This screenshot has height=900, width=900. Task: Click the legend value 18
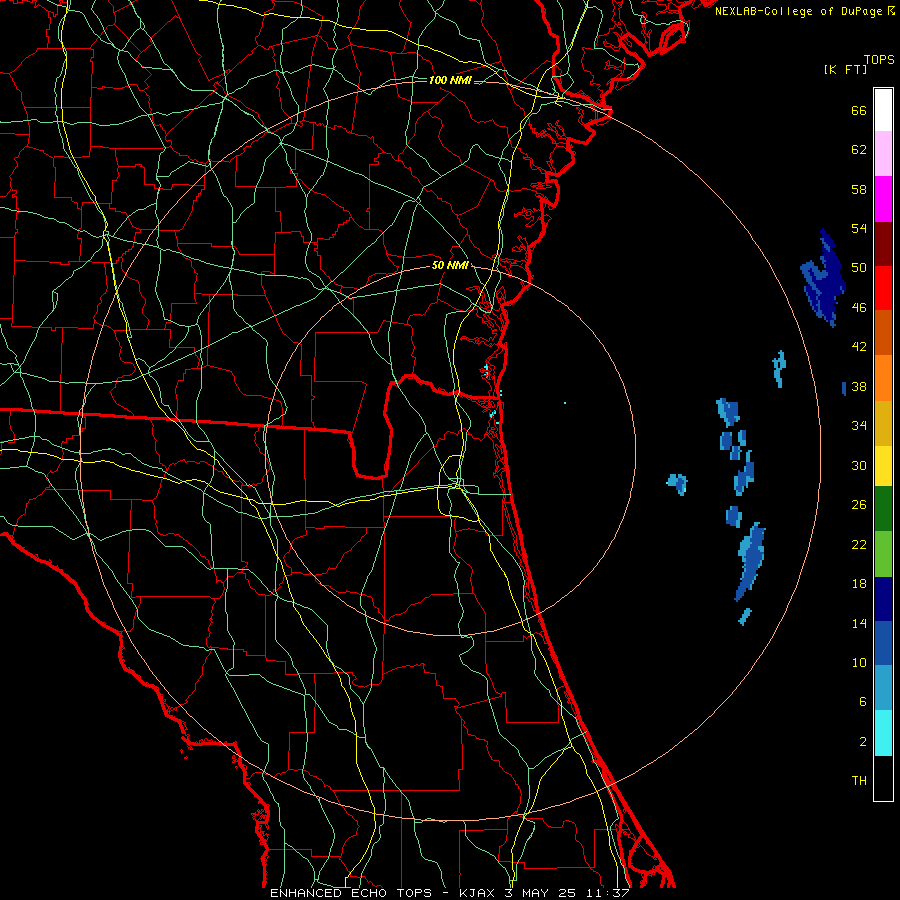859,584
